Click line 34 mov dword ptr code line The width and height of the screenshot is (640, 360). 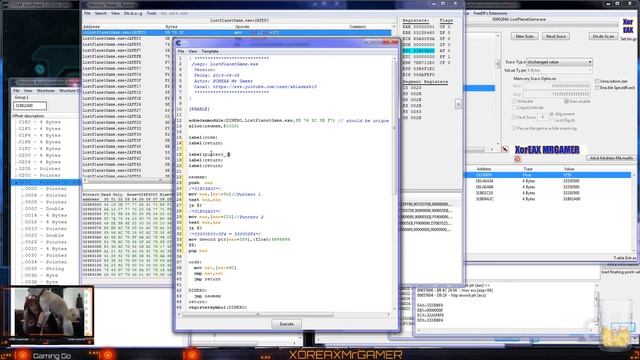[x=239, y=240]
